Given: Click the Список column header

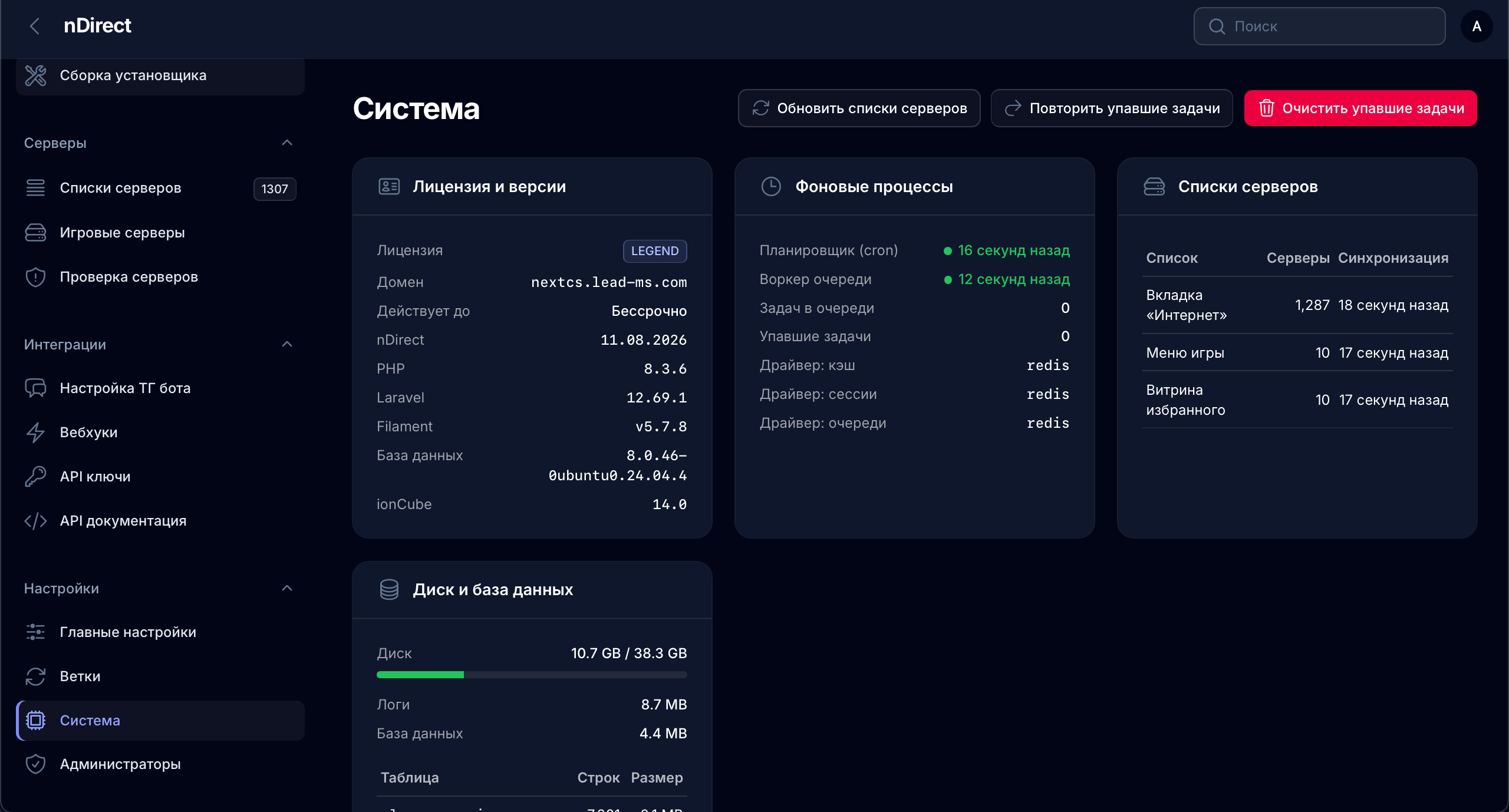Looking at the screenshot, I should [1172, 258].
